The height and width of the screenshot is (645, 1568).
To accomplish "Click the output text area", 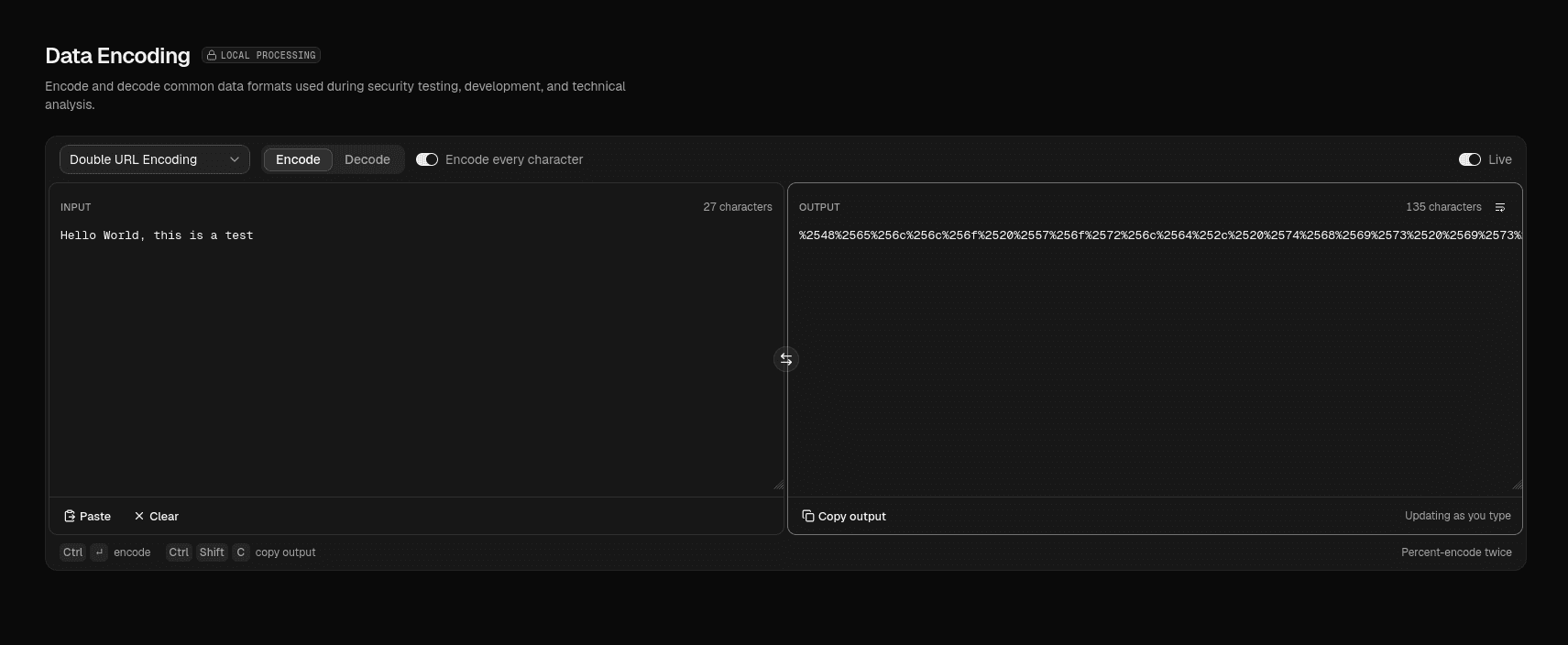I will click(1155, 357).
